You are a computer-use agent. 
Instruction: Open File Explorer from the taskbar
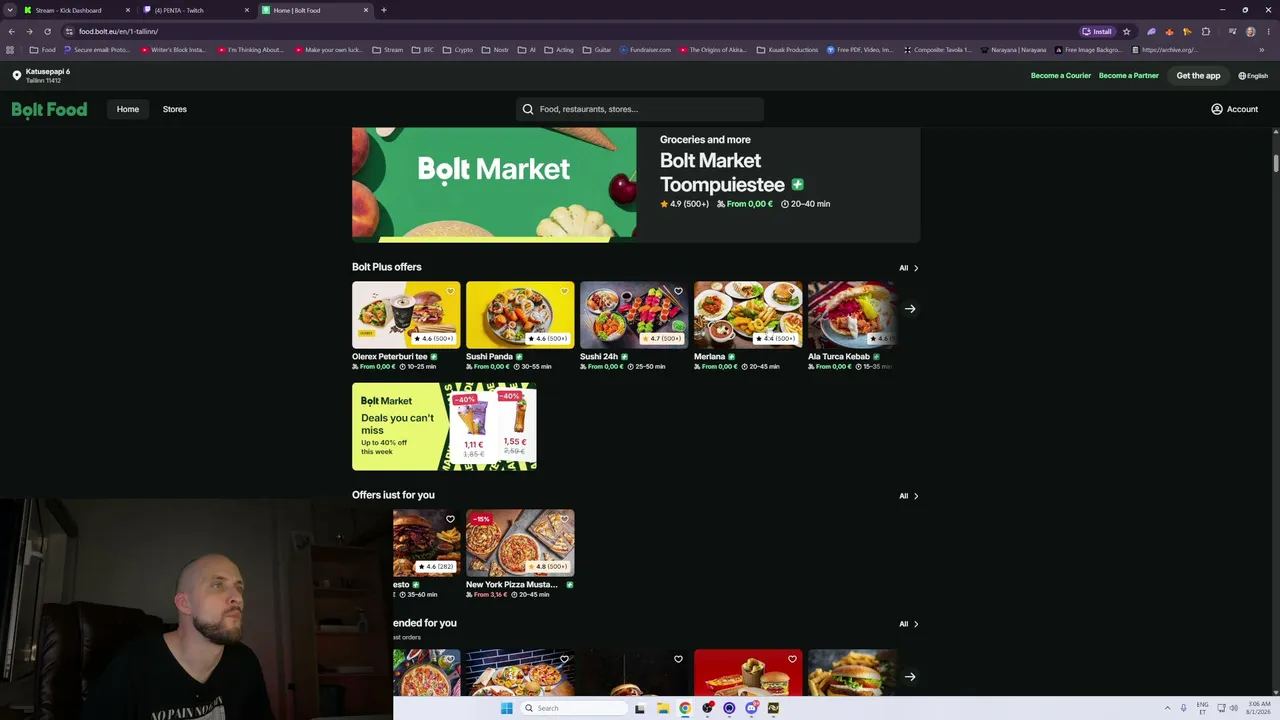(663, 708)
